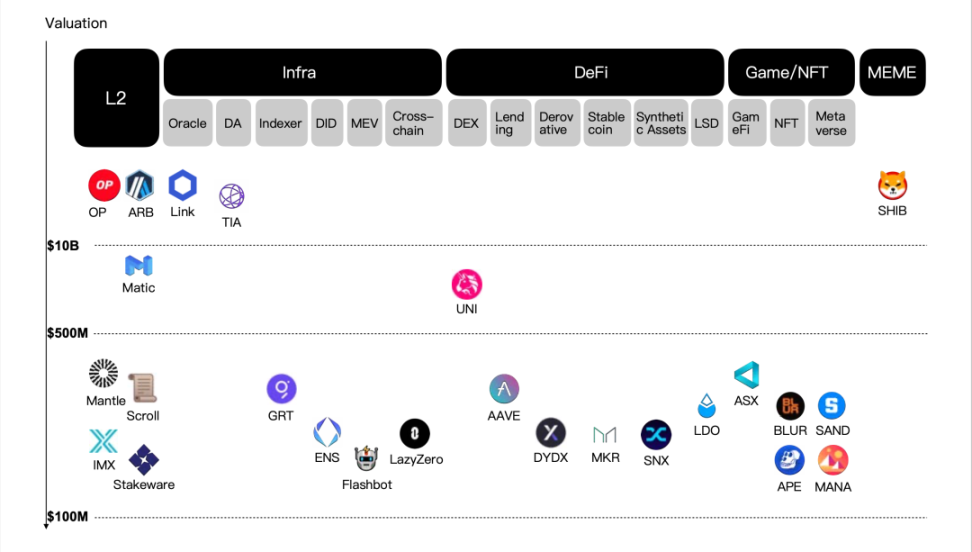Select the SHIB Shiba Inu icon

[893, 185]
